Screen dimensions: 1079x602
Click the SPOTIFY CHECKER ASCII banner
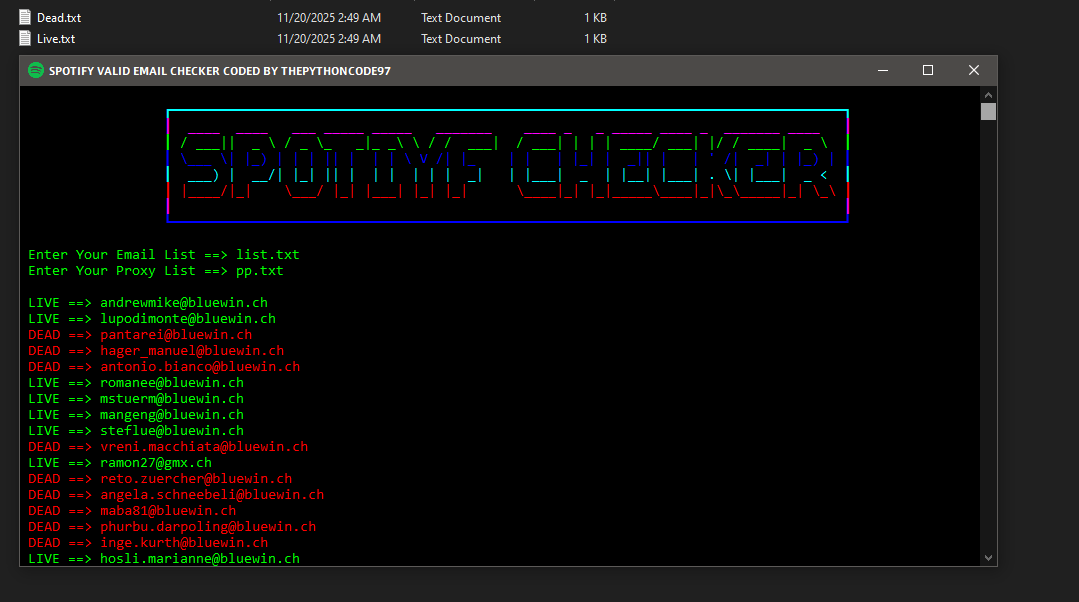[507, 166]
